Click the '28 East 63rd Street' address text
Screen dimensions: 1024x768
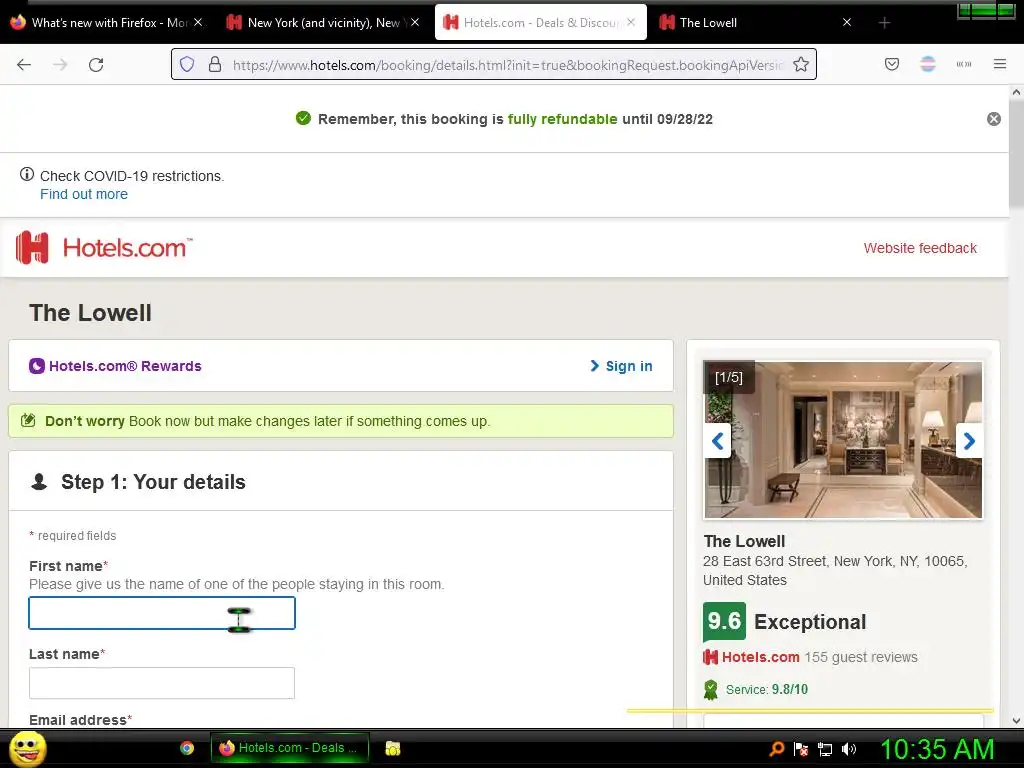[x=835, y=571]
